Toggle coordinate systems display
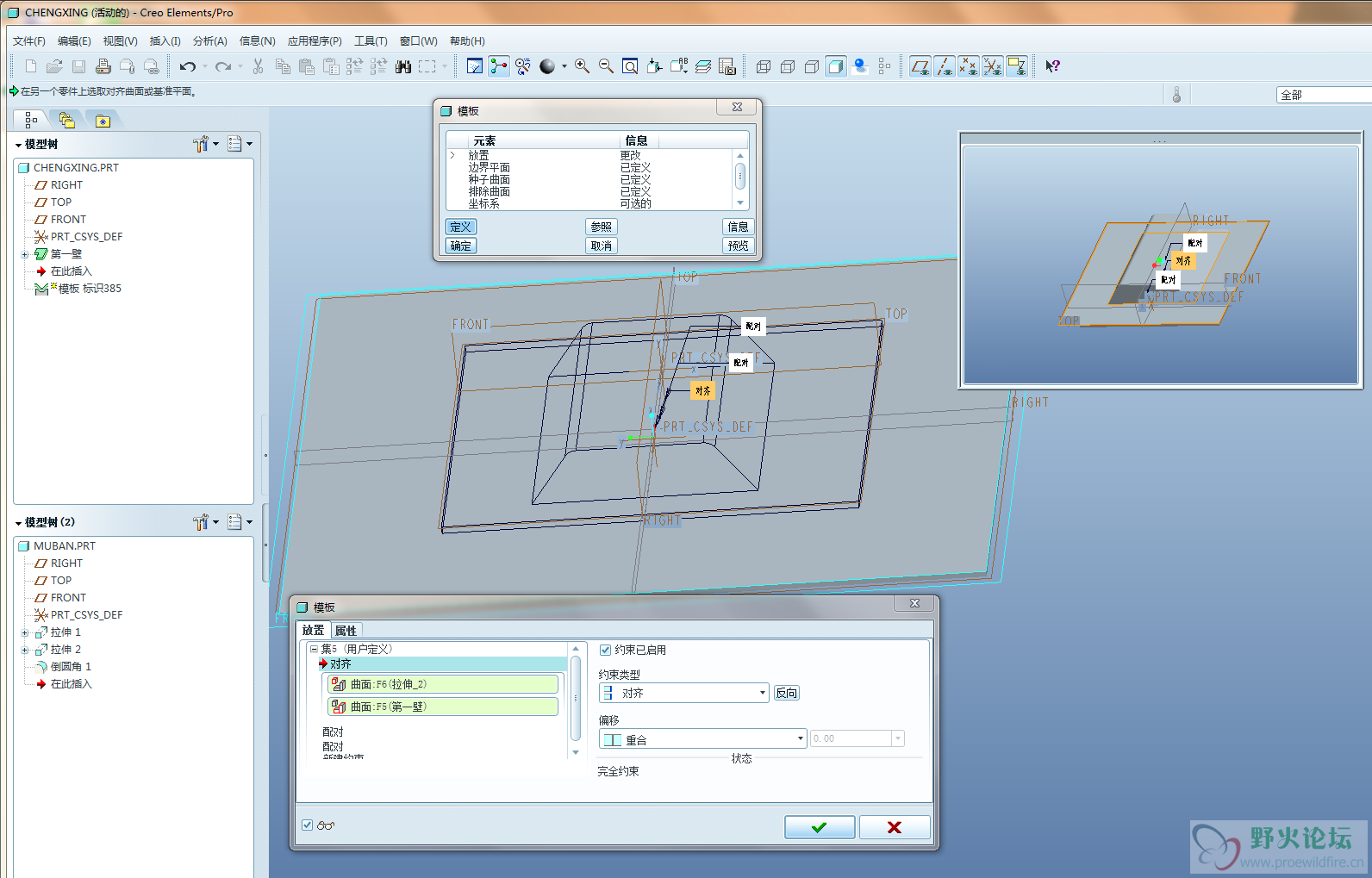The image size is (1372, 878). click(993, 66)
